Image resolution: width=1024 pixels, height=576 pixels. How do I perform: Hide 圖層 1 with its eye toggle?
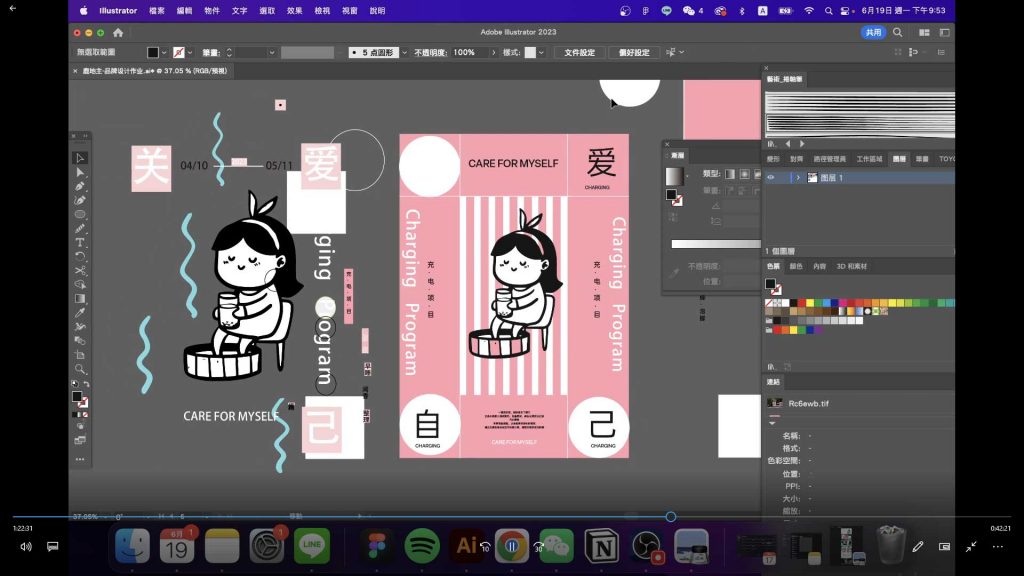click(769, 177)
